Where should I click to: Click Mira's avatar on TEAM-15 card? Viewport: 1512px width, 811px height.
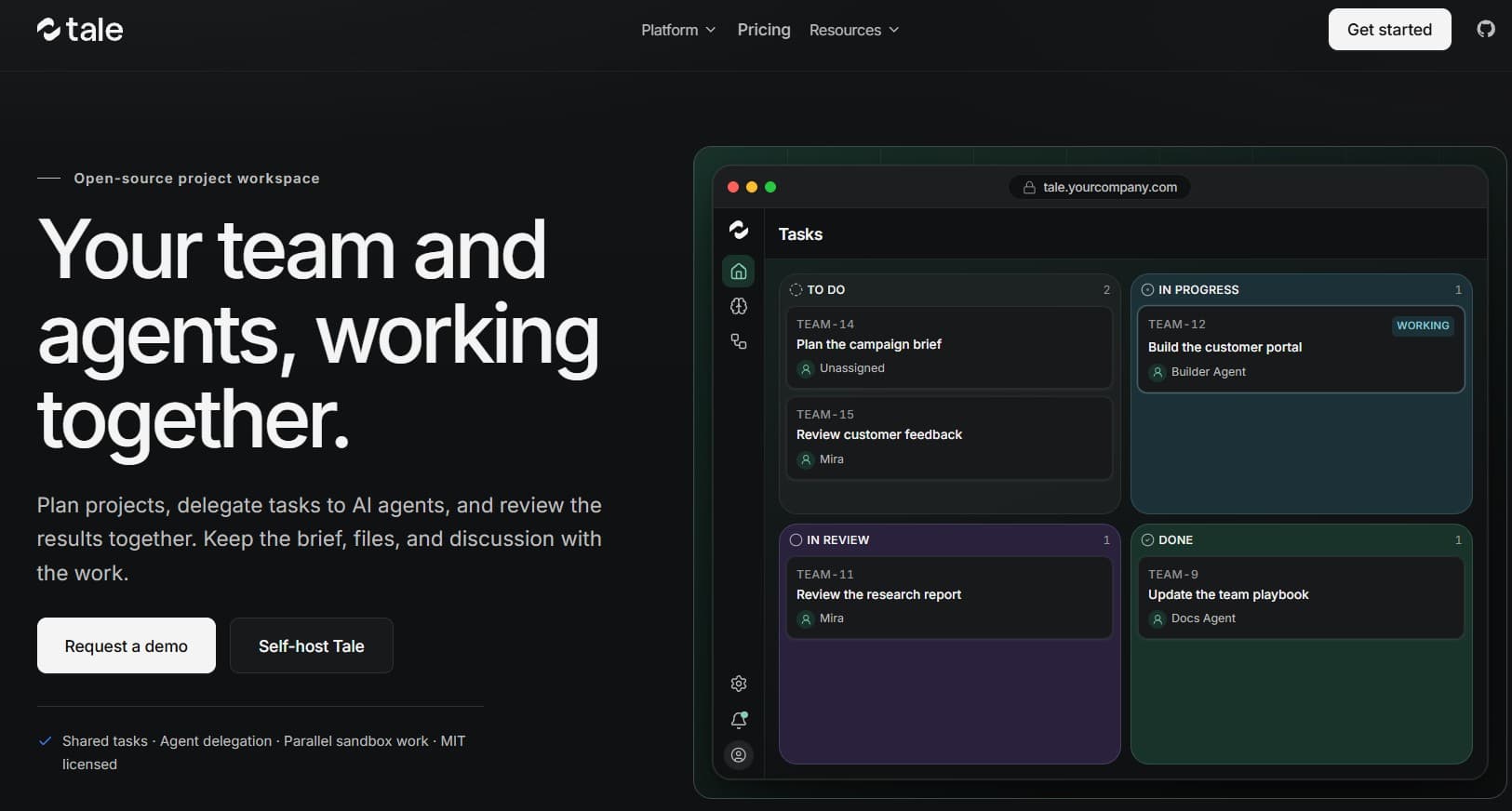click(806, 459)
